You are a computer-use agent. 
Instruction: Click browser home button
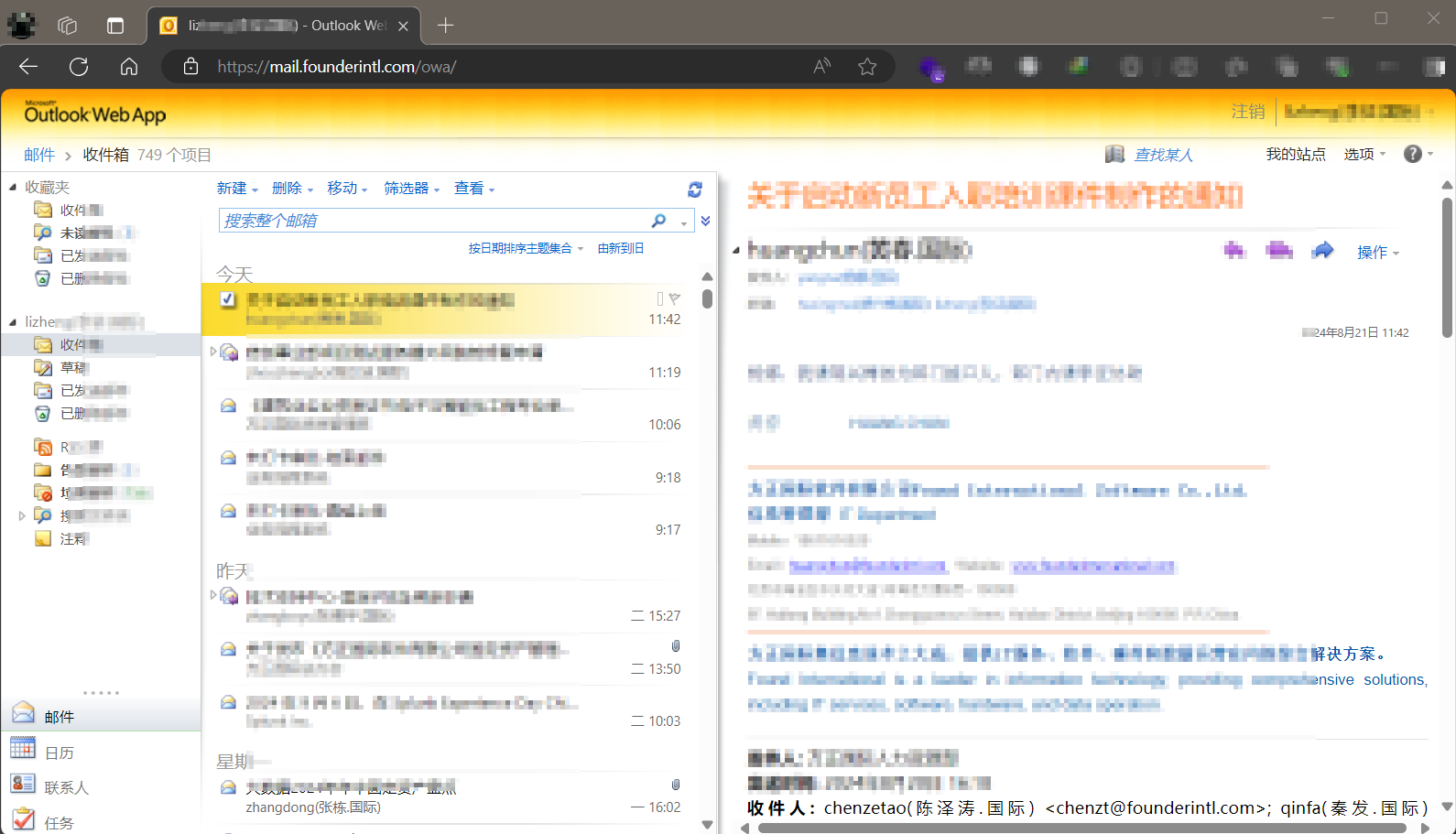[x=129, y=67]
